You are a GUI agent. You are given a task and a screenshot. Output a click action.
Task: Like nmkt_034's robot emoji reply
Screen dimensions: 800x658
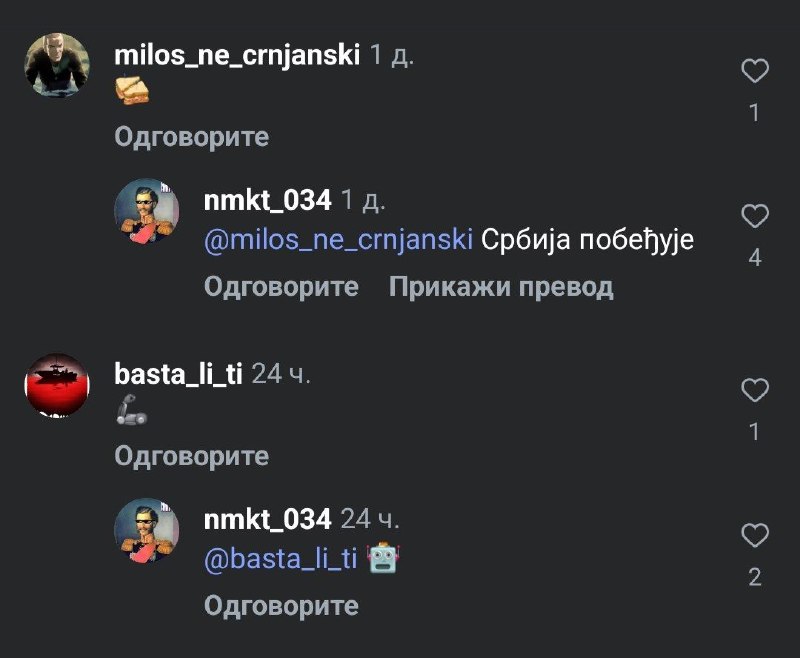[x=755, y=536]
